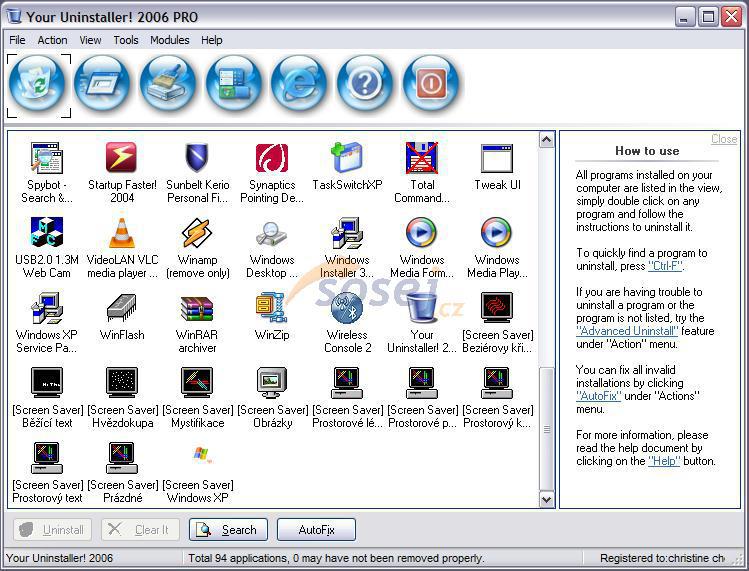This screenshot has width=749, height=571.
Task: Select Screen Saver Windows XP icon
Action: click(x=203, y=454)
